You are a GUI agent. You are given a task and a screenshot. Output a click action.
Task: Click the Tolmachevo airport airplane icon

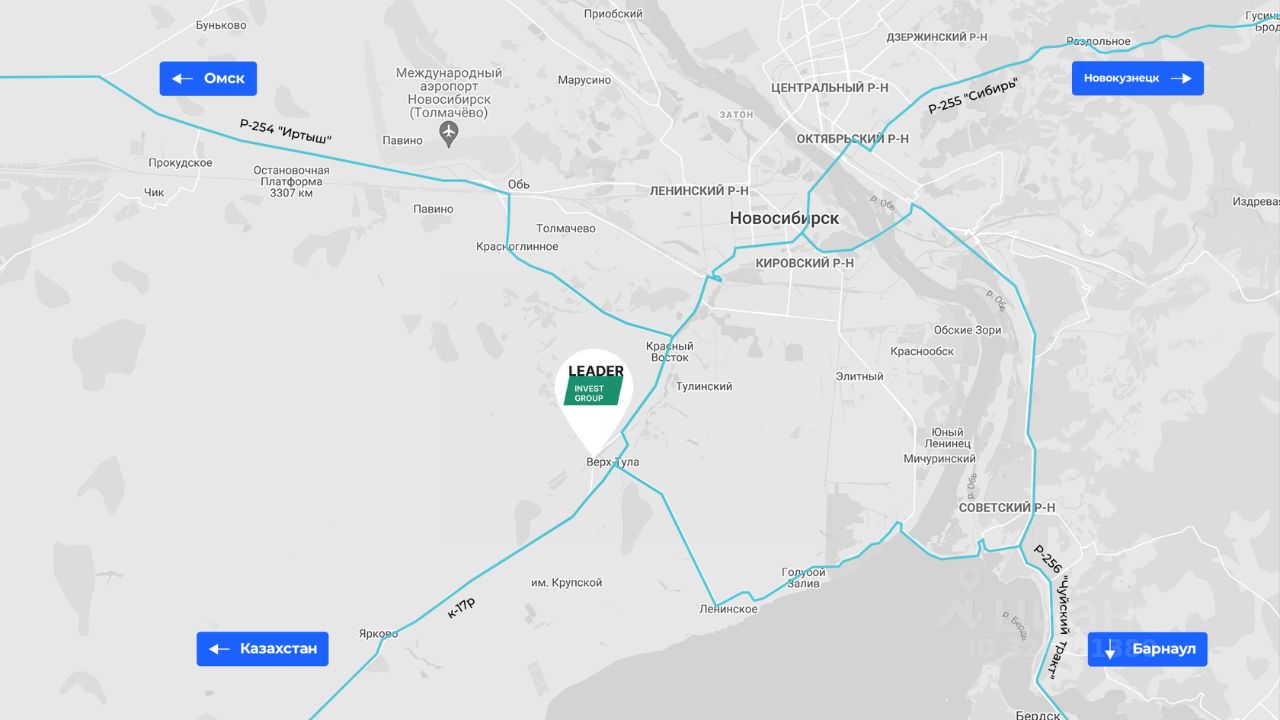coord(448,134)
